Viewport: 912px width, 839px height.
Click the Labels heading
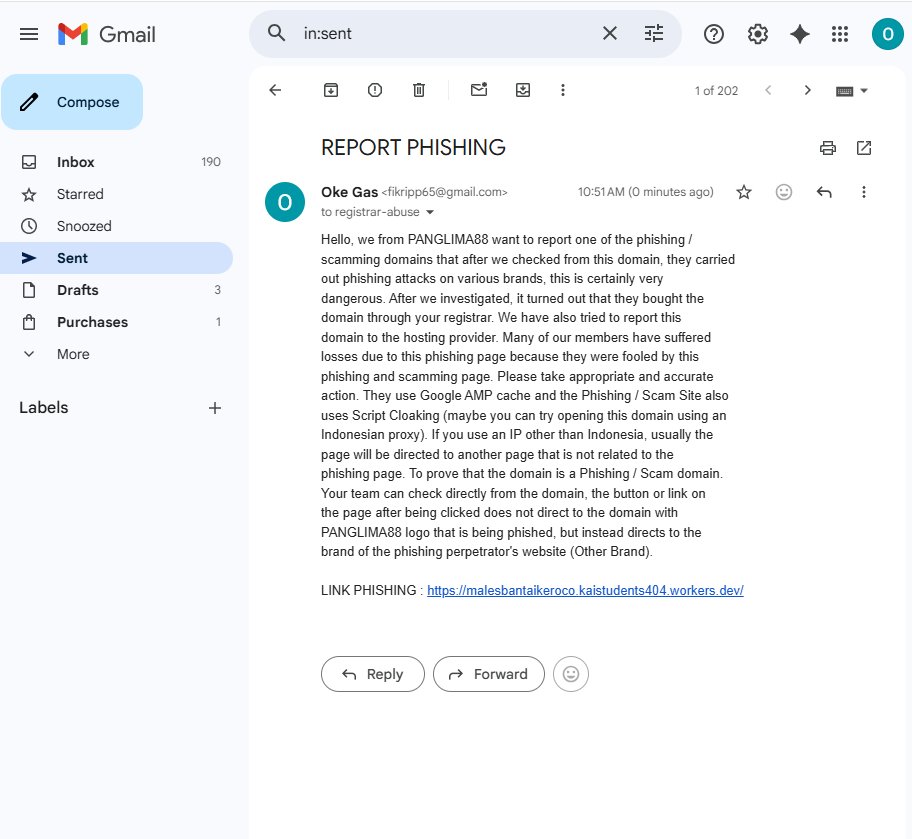[x=44, y=407]
